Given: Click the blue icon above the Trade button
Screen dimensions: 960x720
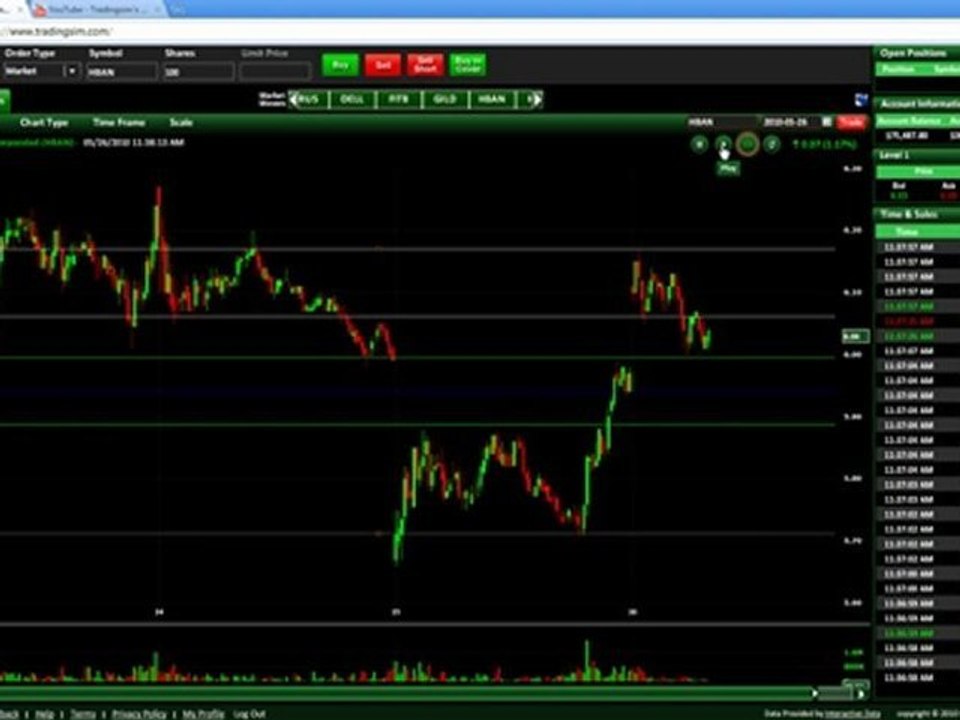Looking at the screenshot, I should [x=861, y=100].
